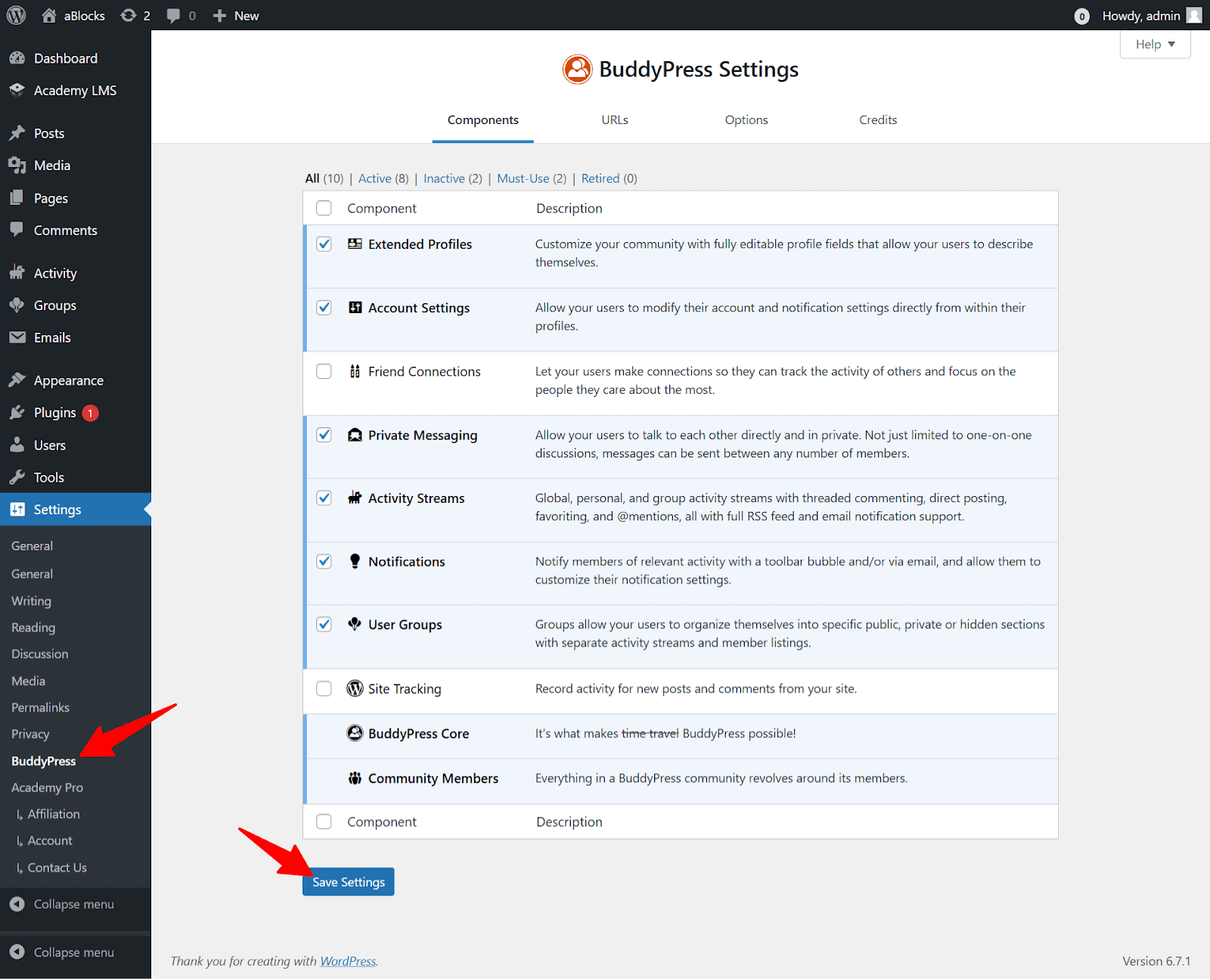Screen dimensions: 1210x980
Task: Open the Options tab
Action: click(746, 119)
